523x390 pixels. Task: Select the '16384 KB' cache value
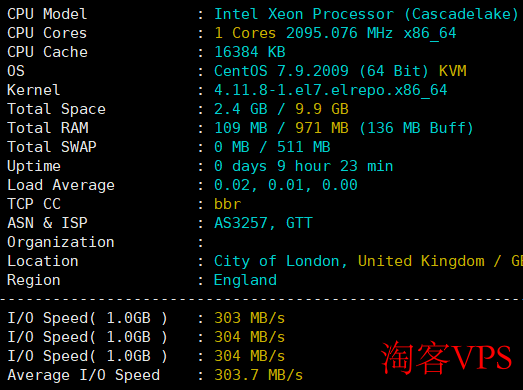click(x=250, y=52)
